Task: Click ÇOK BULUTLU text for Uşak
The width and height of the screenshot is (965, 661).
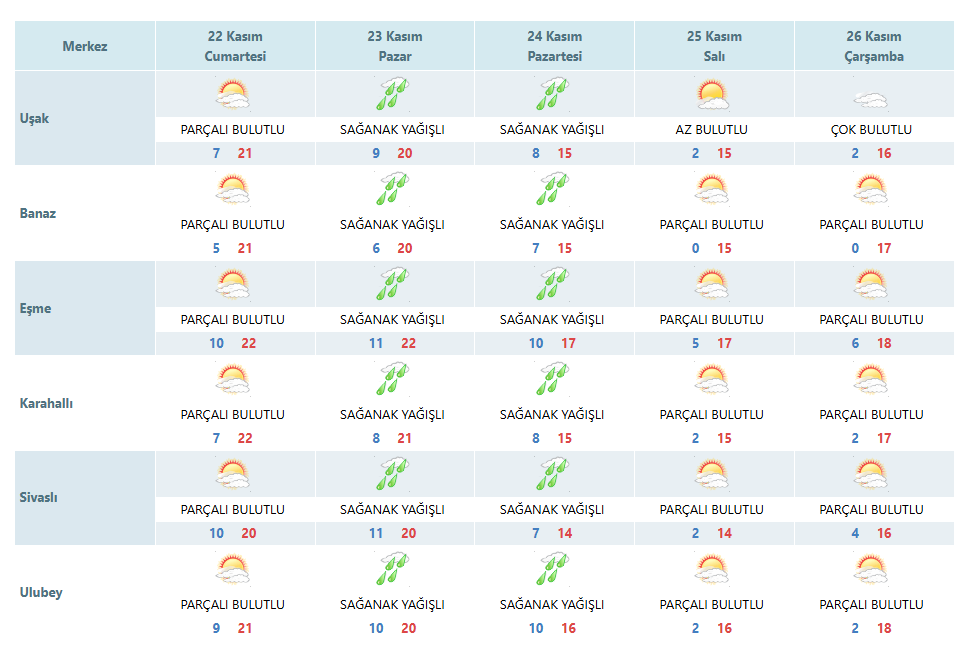Action: (871, 130)
